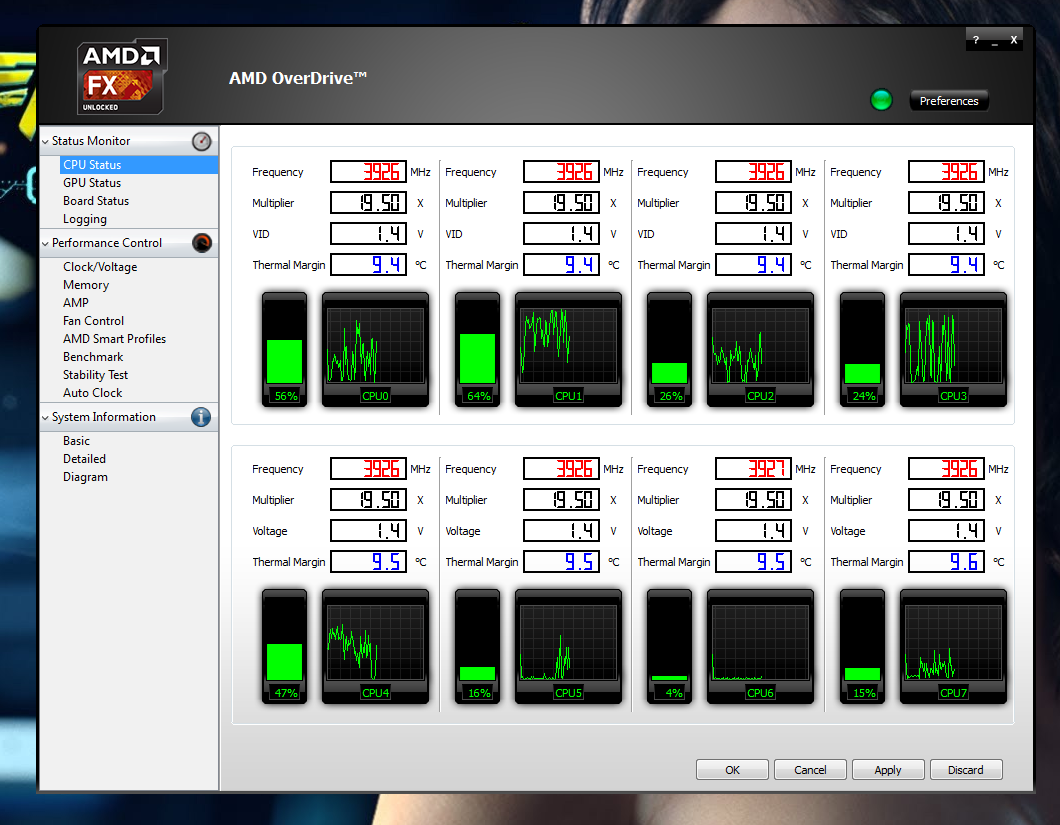The image size is (1060, 825).
Task: Click the CPU1 usage history graph
Action: click(x=568, y=350)
